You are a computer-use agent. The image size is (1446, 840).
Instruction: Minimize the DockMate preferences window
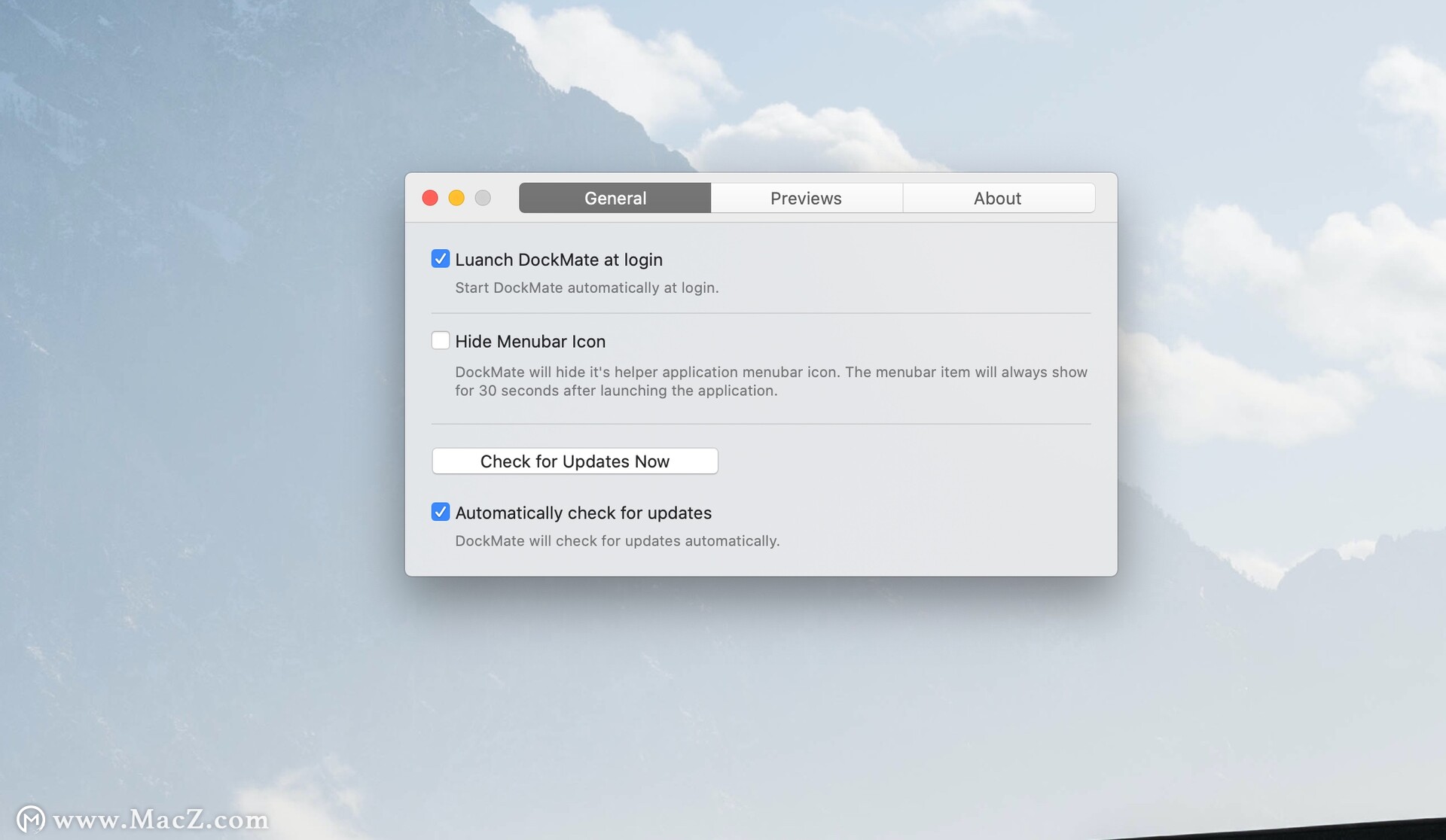[456, 198]
